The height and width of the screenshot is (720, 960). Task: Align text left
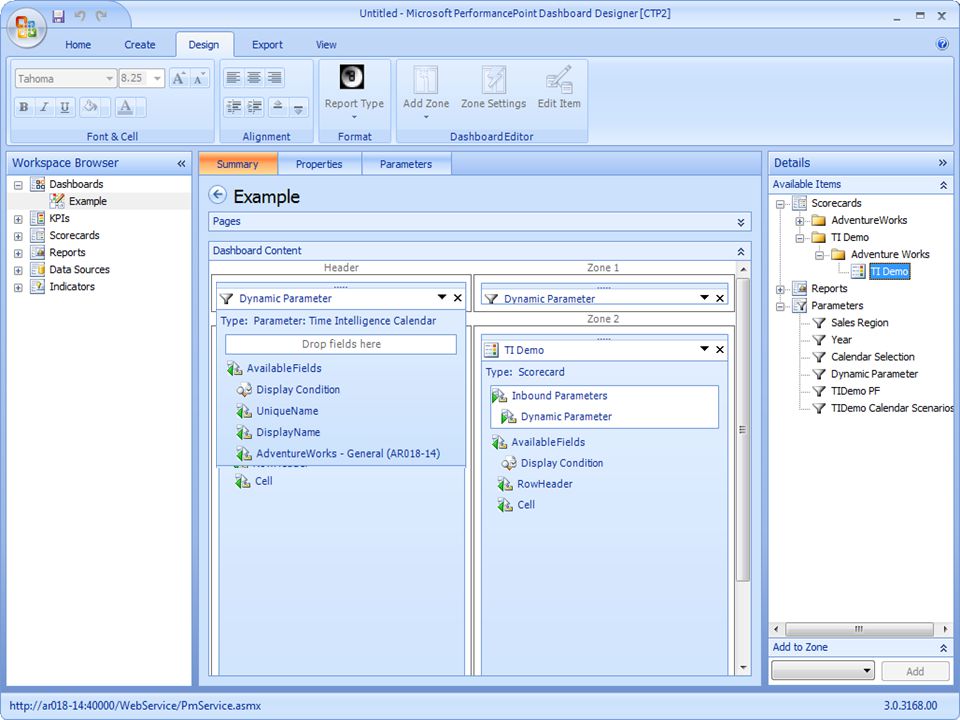(233, 78)
